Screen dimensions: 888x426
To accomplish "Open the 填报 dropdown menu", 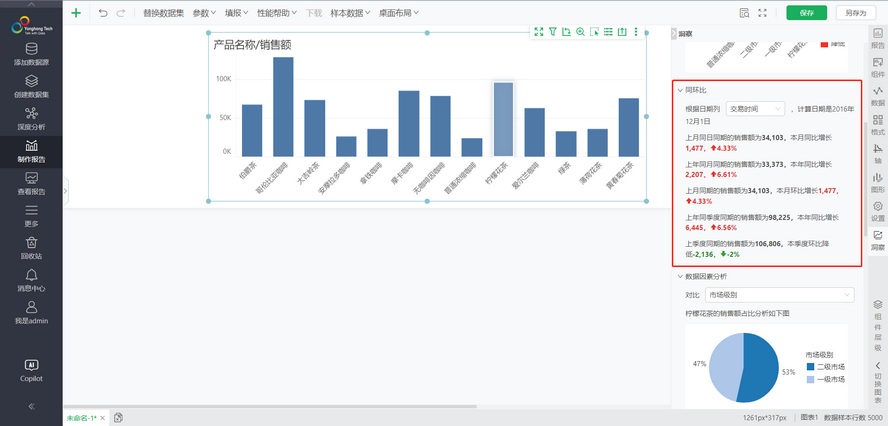I will click(x=237, y=13).
